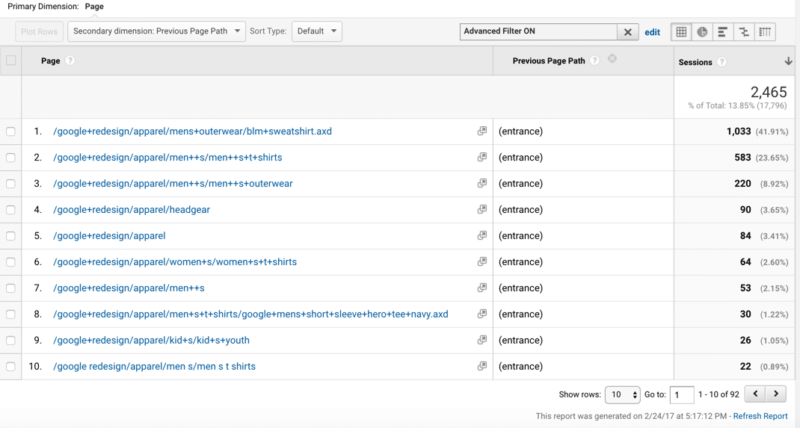Tick the checkbox beside /google+redesign/apparel row
Image resolution: width=800 pixels, height=428 pixels.
[x=11, y=236]
